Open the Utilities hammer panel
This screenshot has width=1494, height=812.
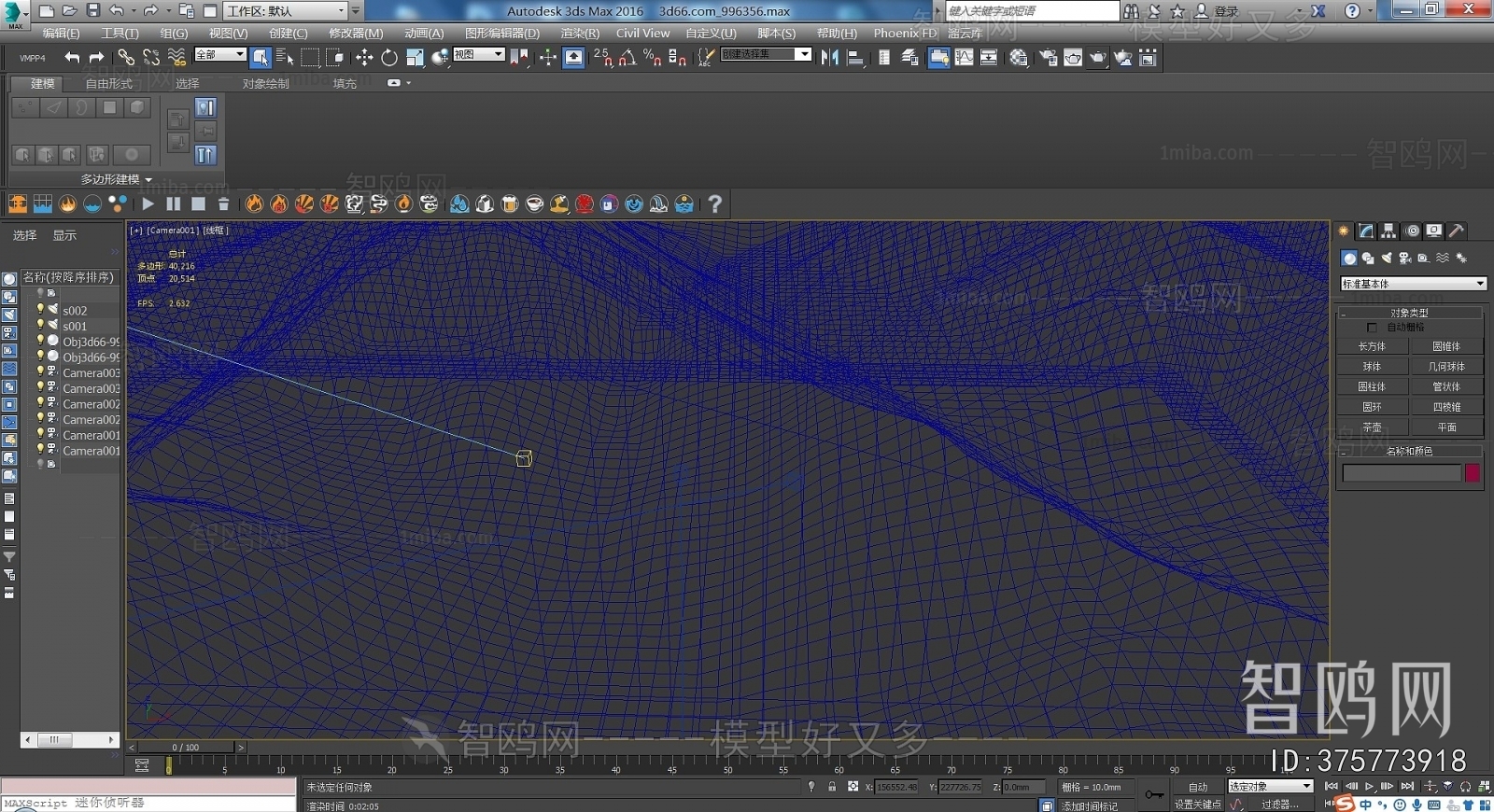click(x=1456, y=231)
